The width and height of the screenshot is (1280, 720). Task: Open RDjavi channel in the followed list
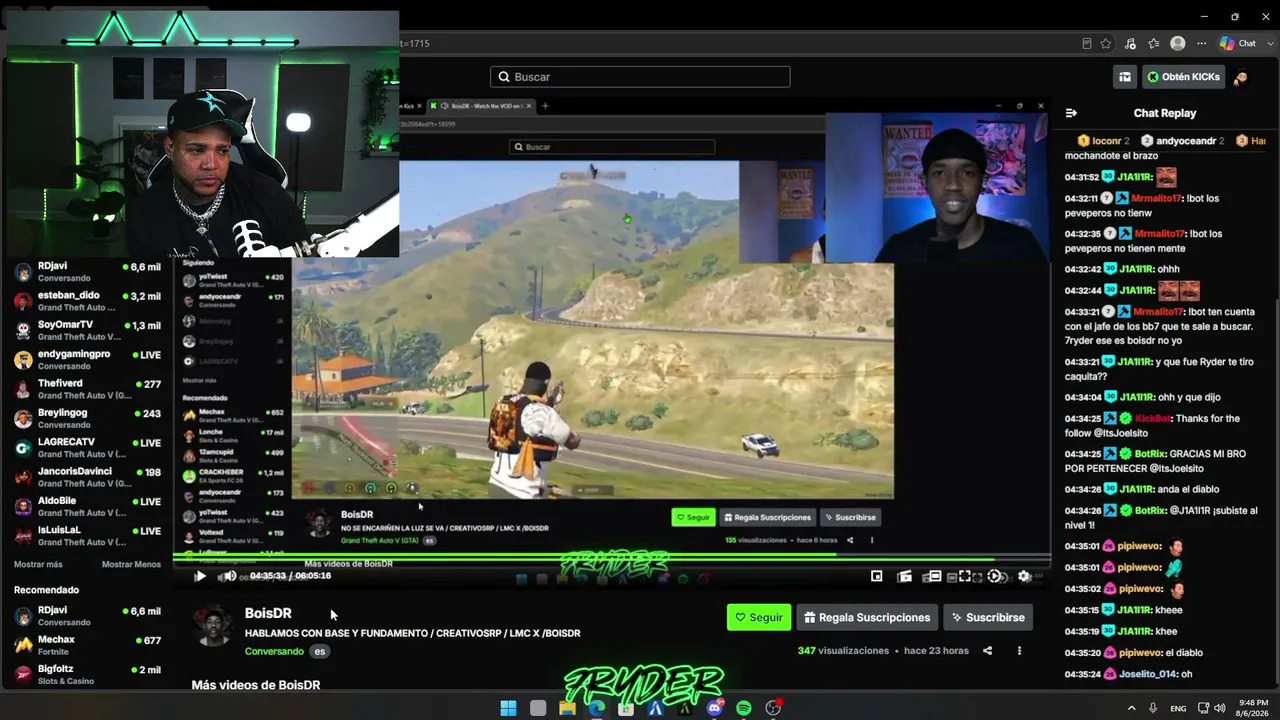coord(87,273)
